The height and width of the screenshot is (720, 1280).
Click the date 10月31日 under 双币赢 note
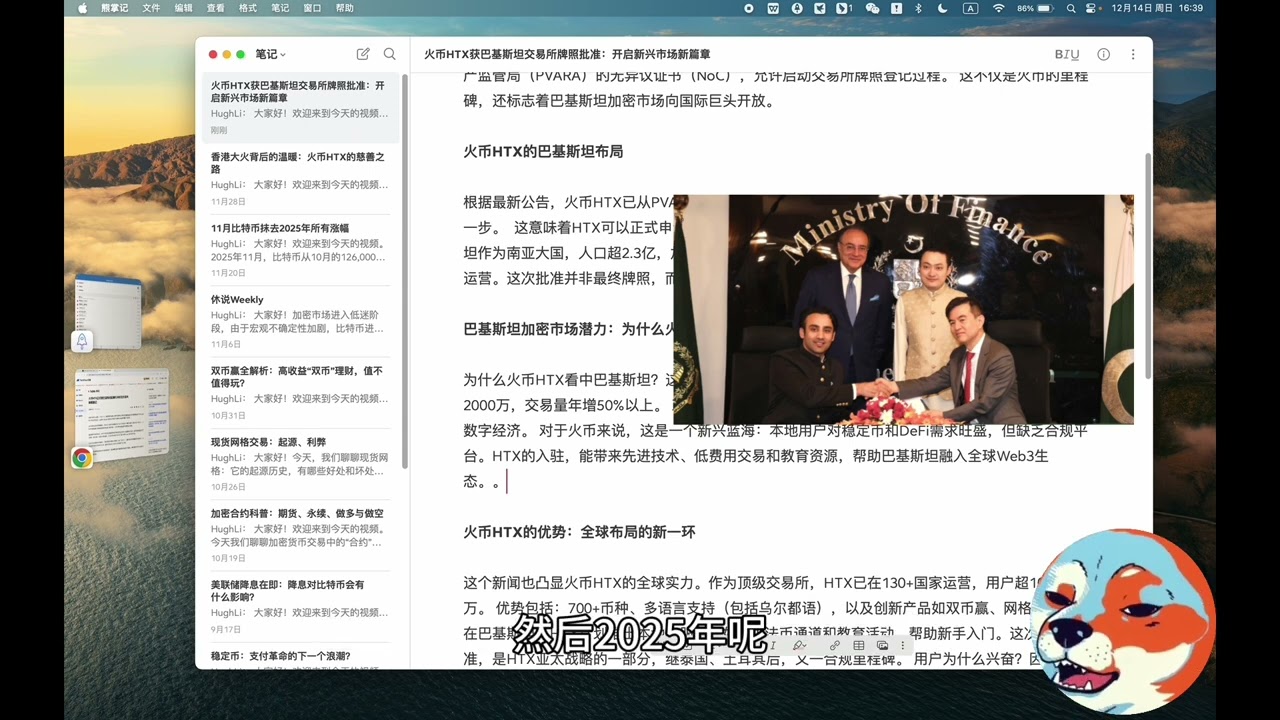click(x=228, y=416)
